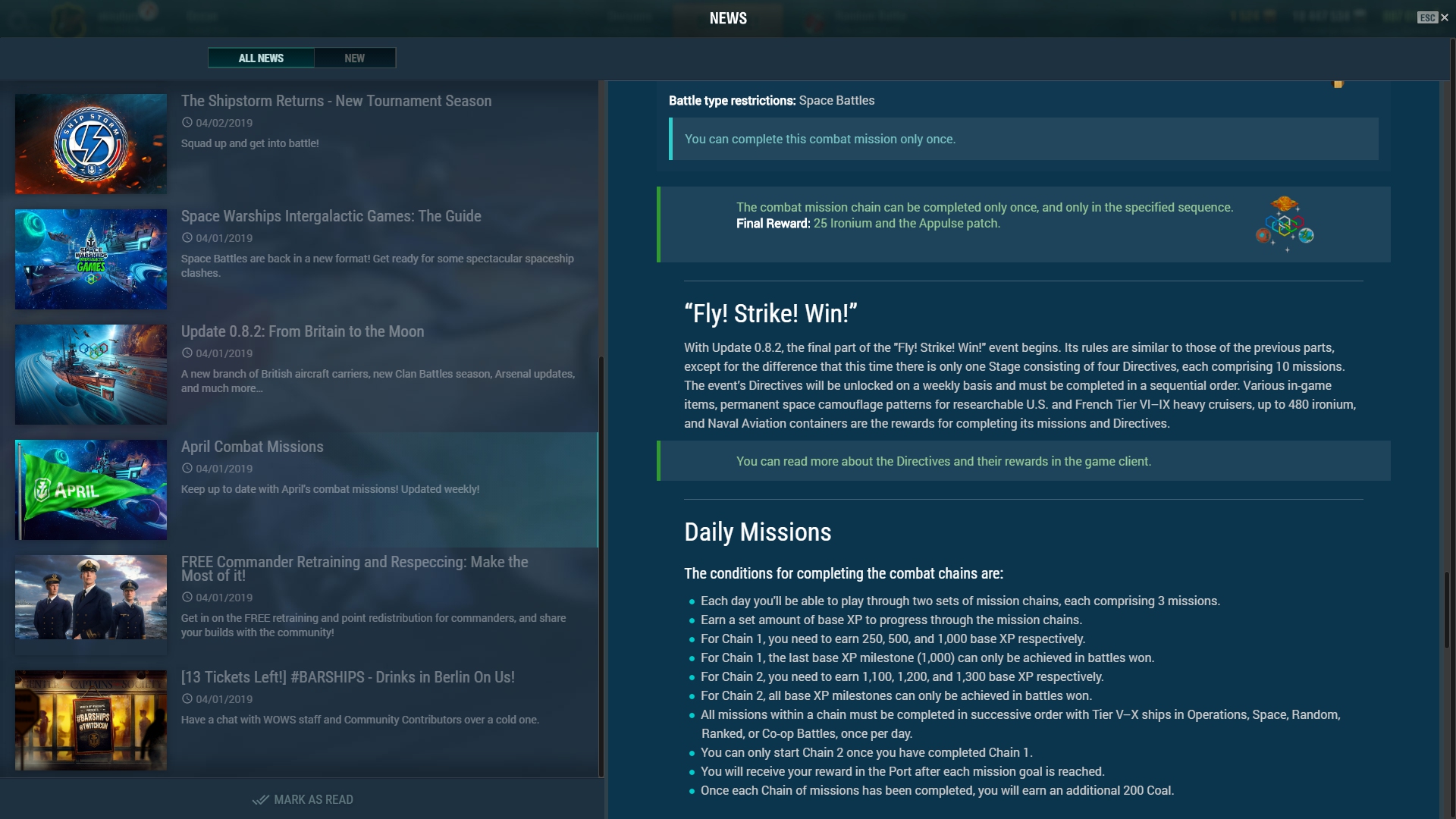Open Update 0.8.2 From Britain to the Moon
Screen dimensions: 1456x819
click(303, 331)
